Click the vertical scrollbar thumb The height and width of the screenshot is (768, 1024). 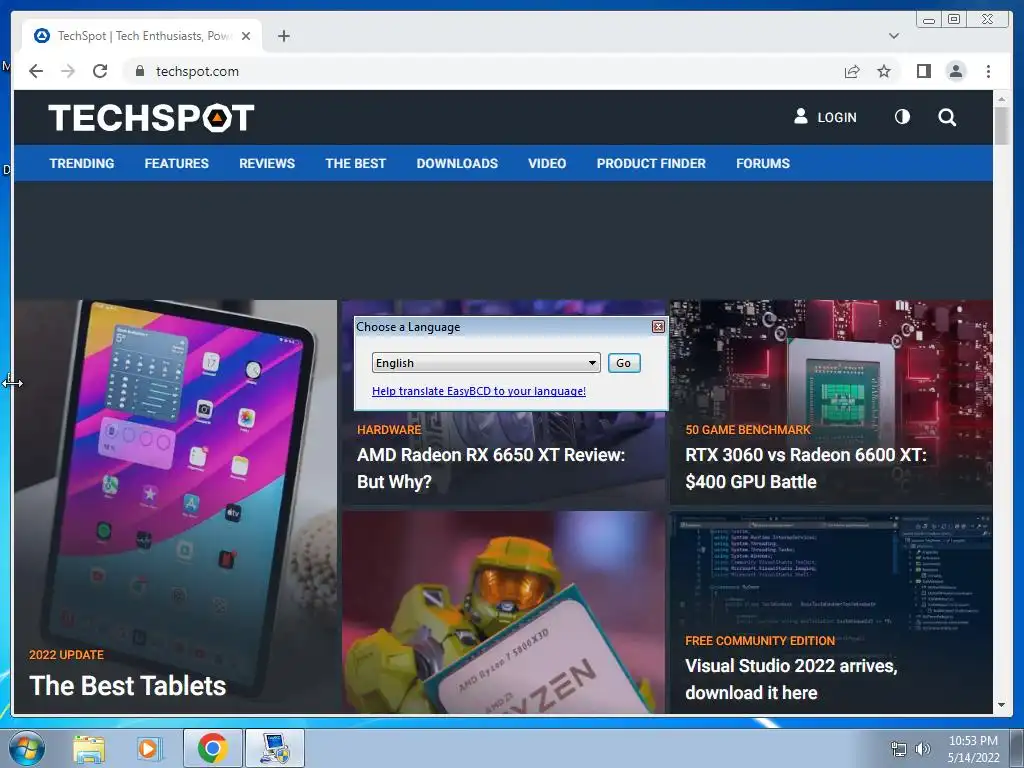[x=1001, y=125]
